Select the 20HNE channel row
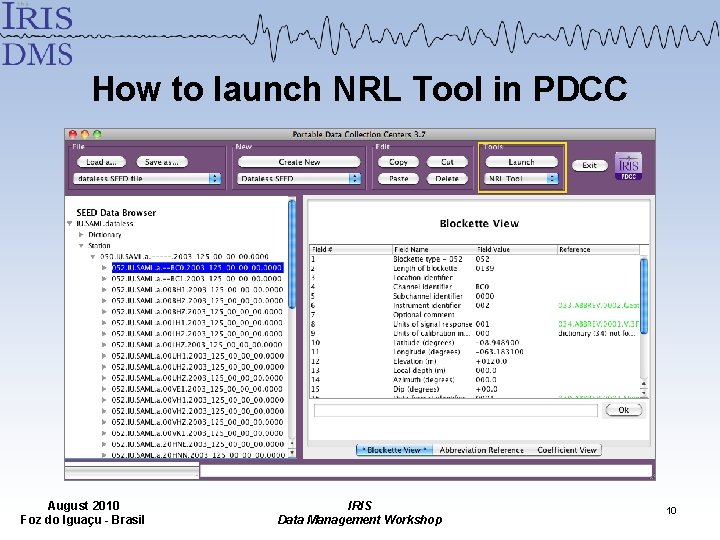The height and width of the screenshot is (540, 720). point(197,444)
